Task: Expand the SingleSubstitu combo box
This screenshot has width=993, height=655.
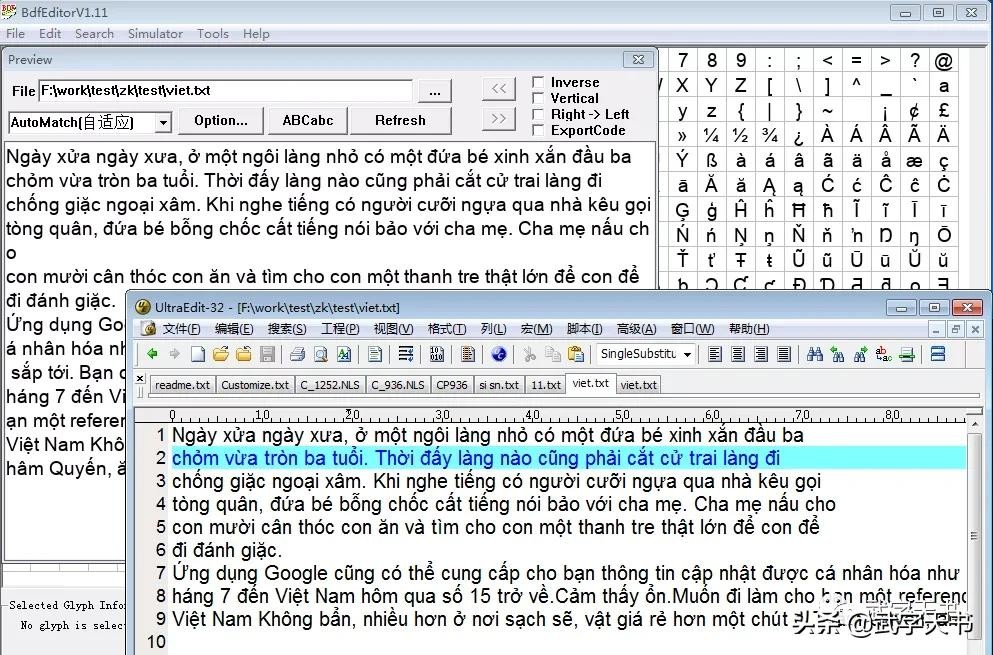Action: (x=687, y=354)
